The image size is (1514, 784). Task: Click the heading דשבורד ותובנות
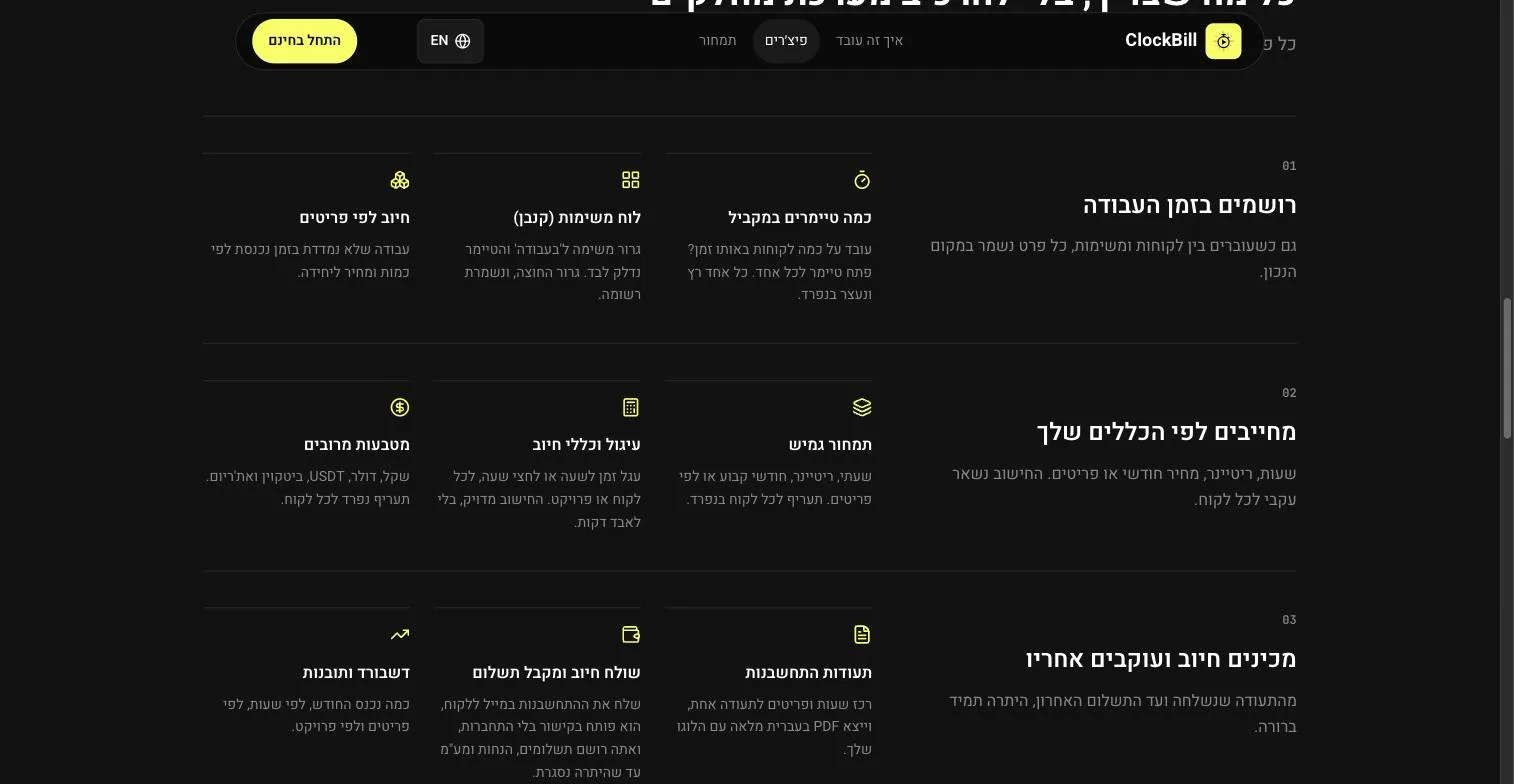tap(356, 673)
